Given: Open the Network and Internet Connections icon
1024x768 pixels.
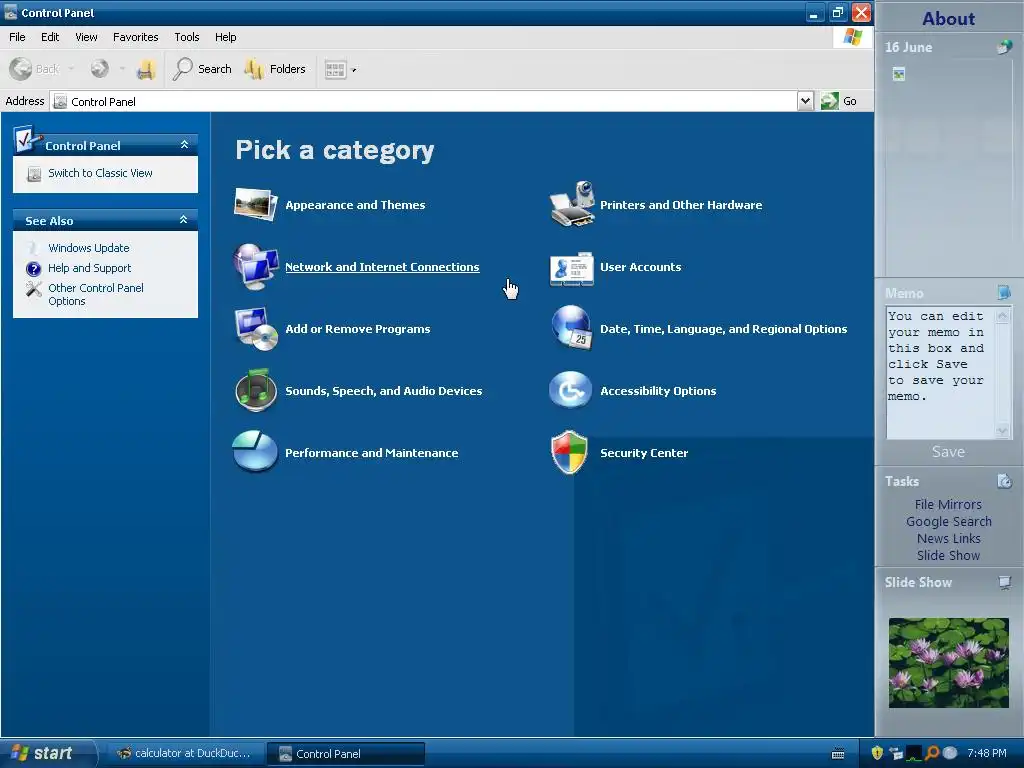Looking at the screenshot, I should [x=255, y=266].
